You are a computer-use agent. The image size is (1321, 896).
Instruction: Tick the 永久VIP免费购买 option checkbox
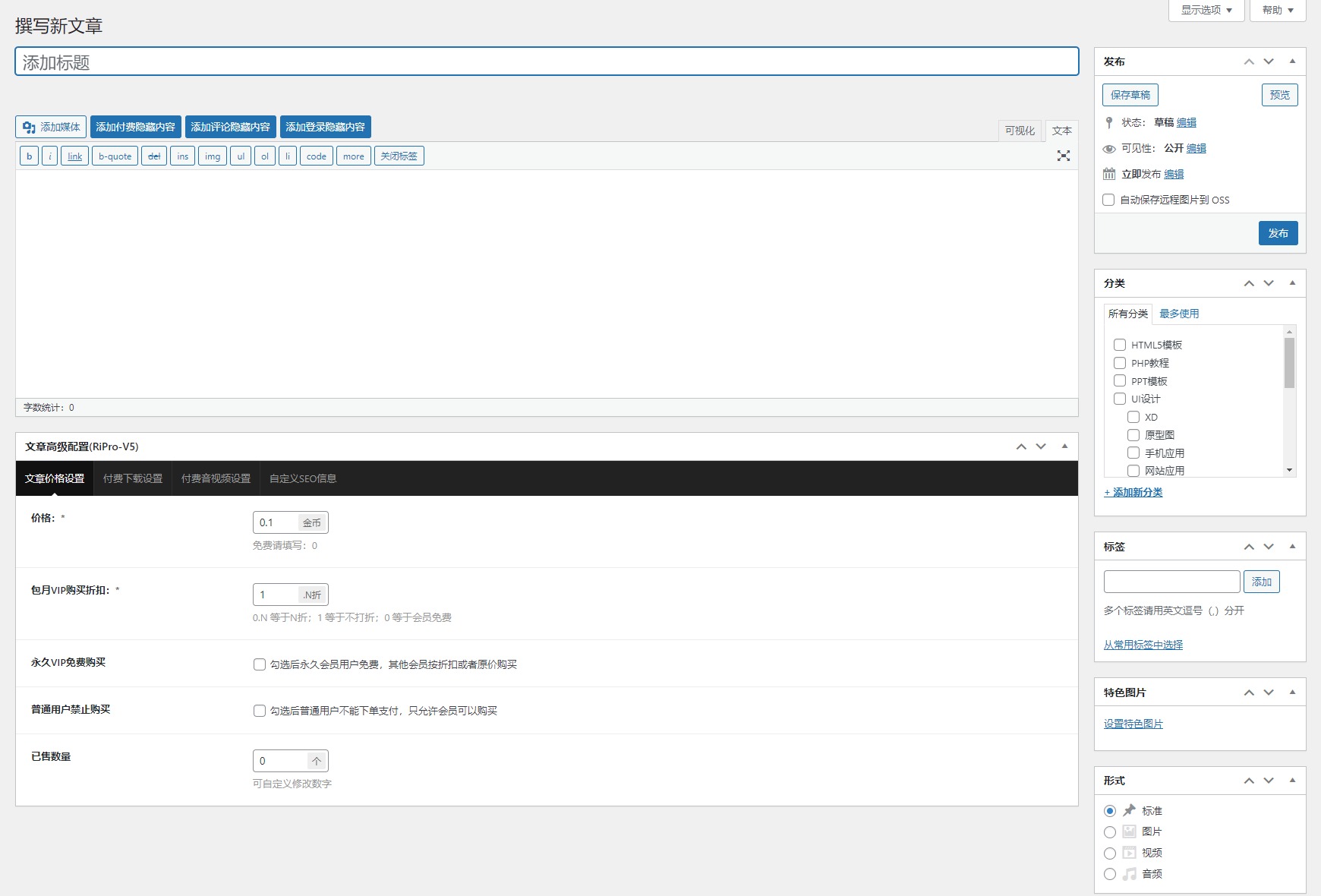pyautogui.click(x=260, y=664)
